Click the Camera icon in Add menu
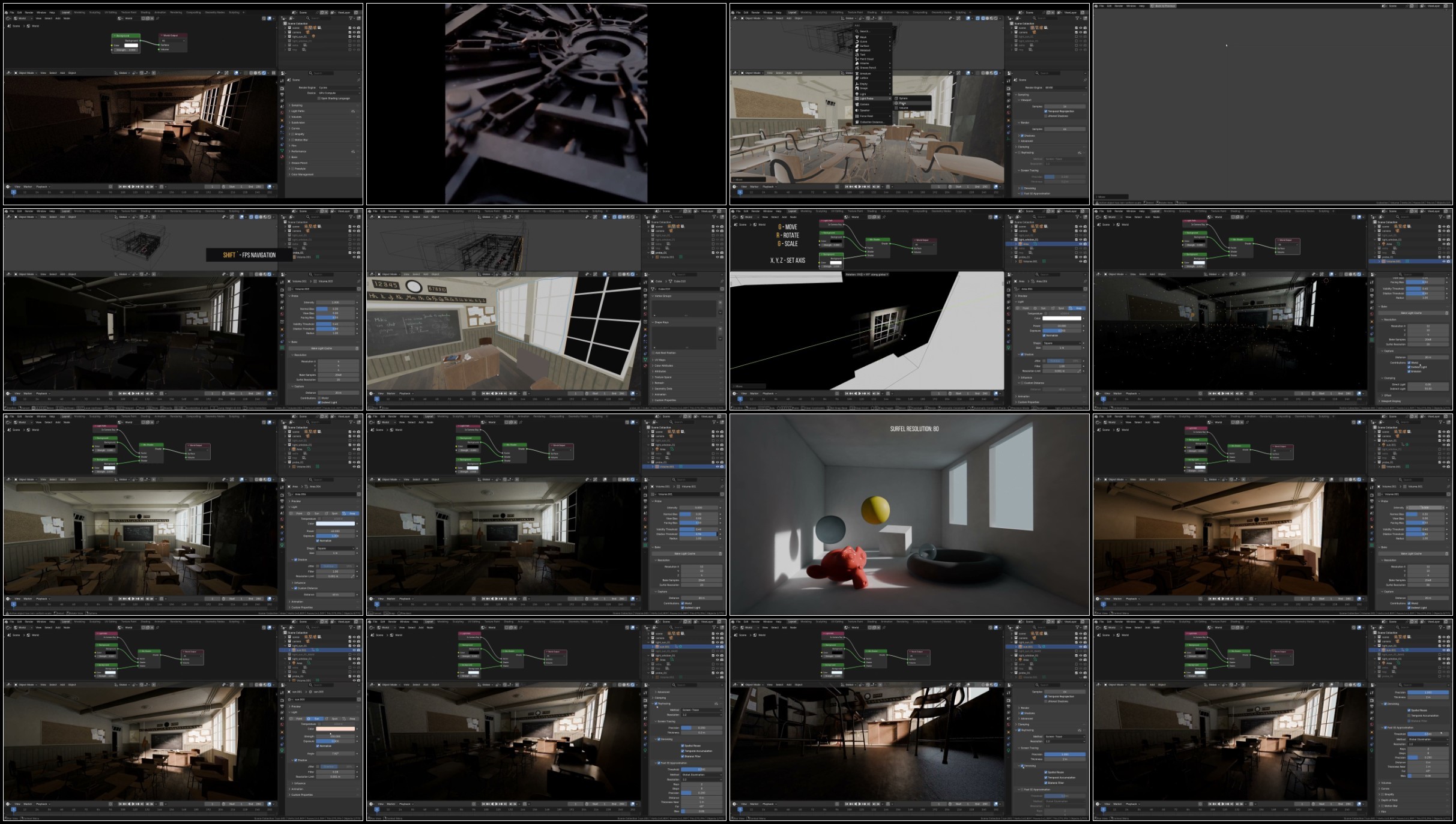The width and height of the screenshot is (1456, 824). pyautogui.click(x=857, y=104)
